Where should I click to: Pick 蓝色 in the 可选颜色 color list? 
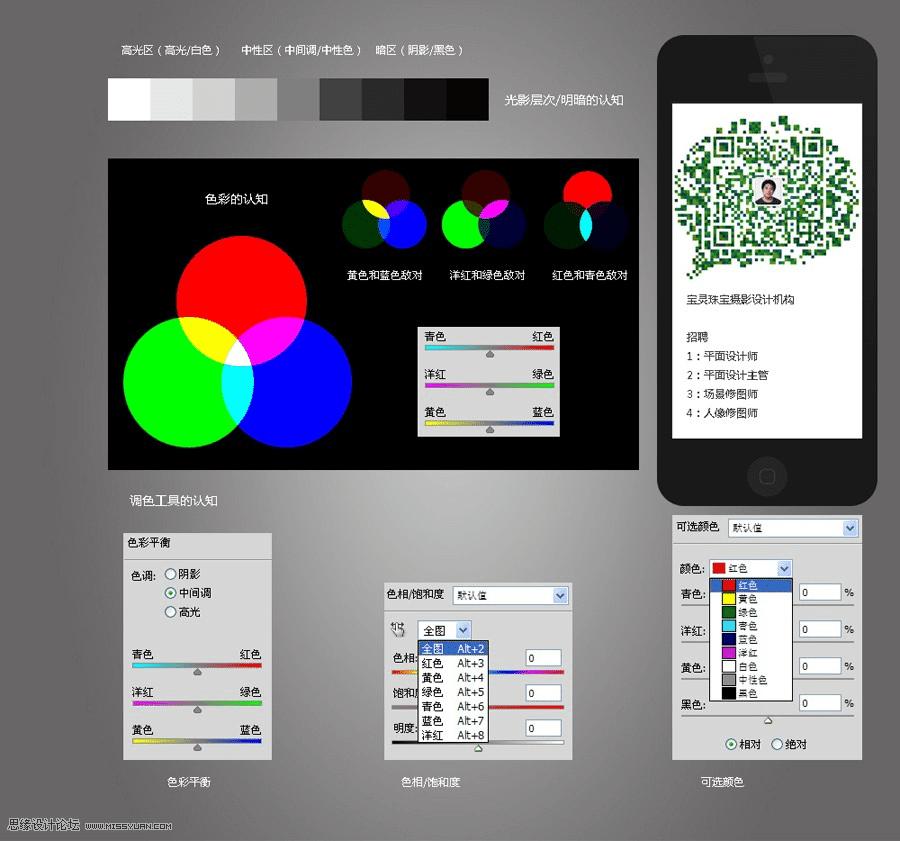coord(751,639)
